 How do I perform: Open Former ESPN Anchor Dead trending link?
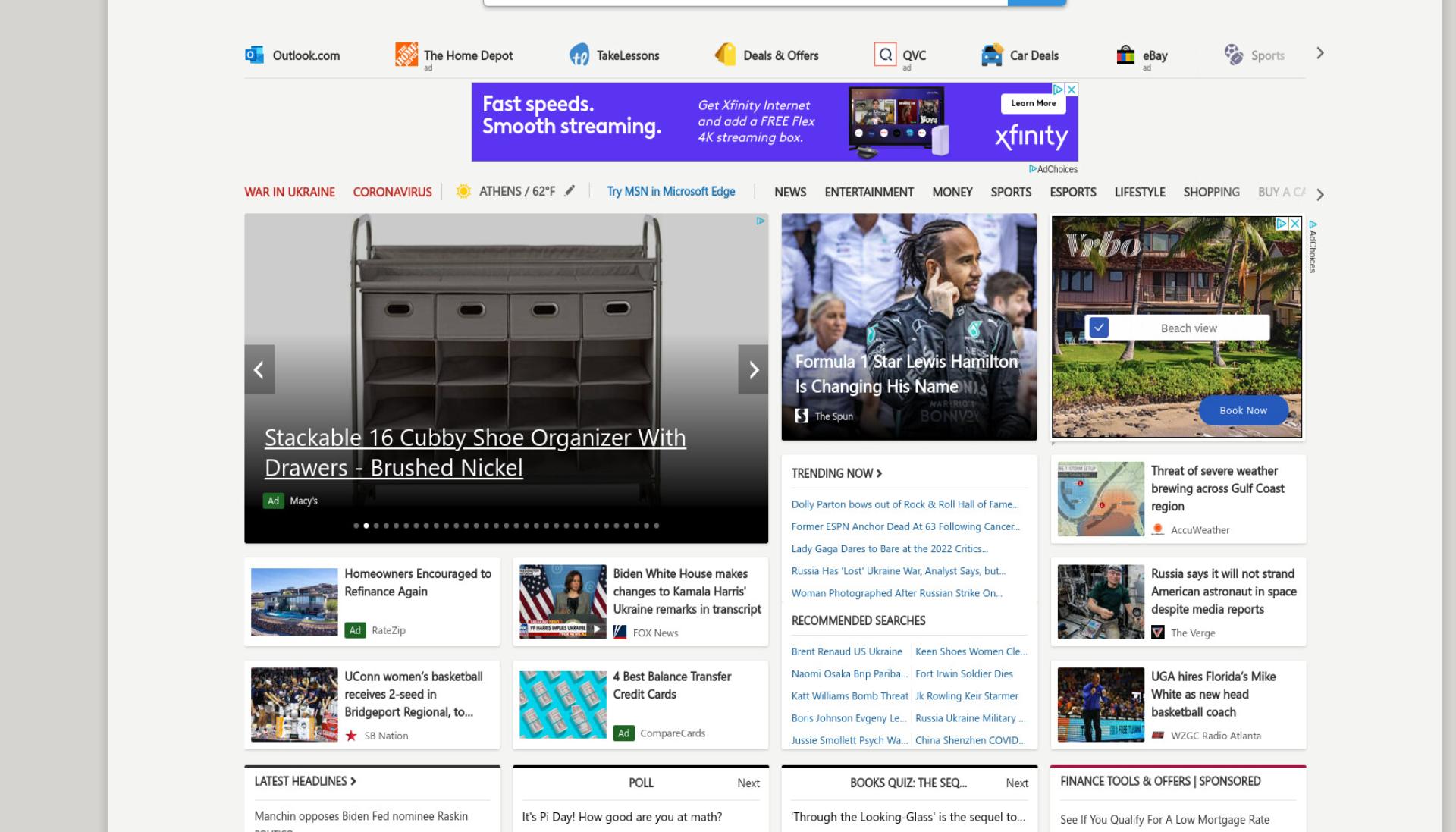[x=905, y=526]
